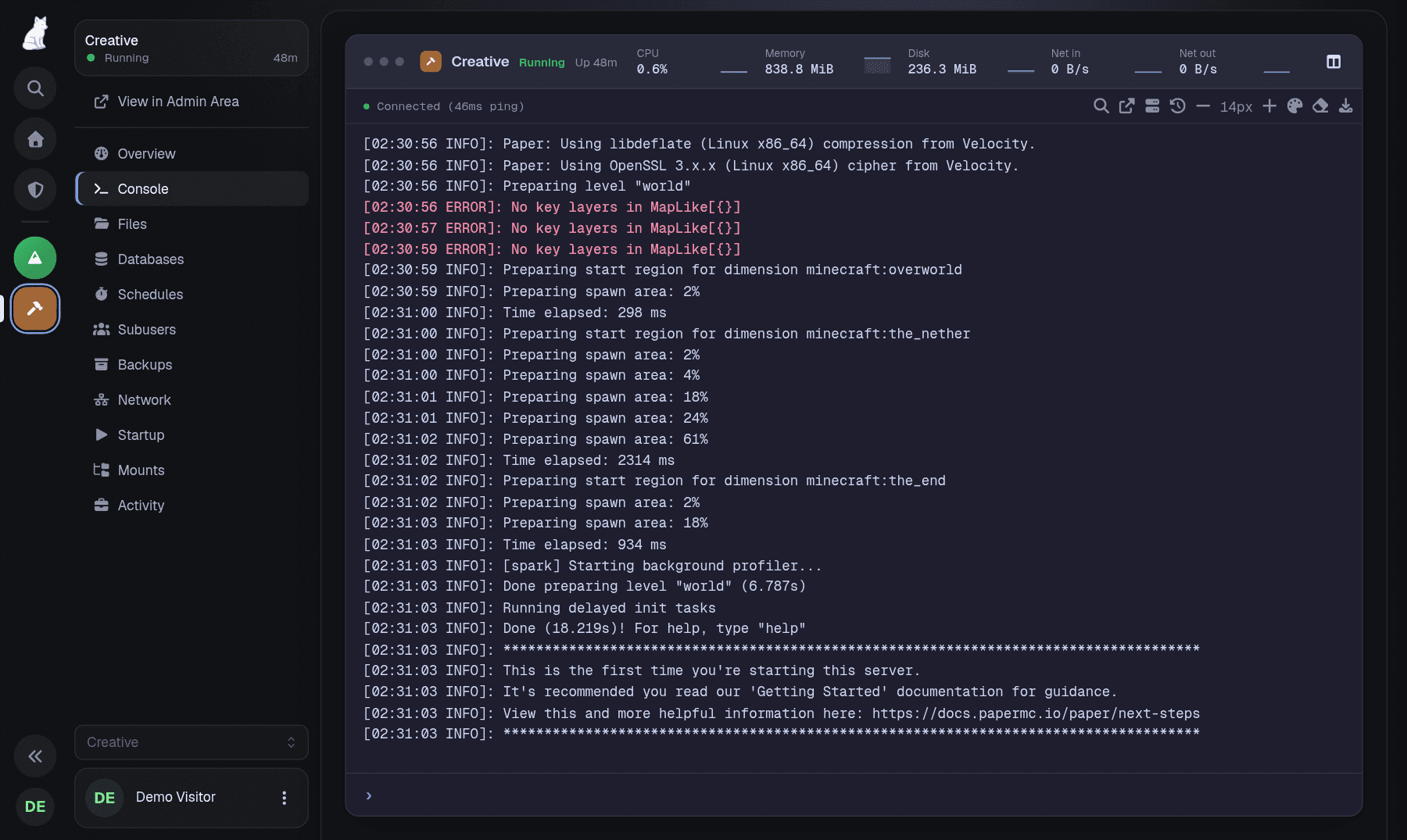The width and height of the screenshot is (1407, 840).
Task: Click the cat logo at top left
Action: (x=35, y=34)
